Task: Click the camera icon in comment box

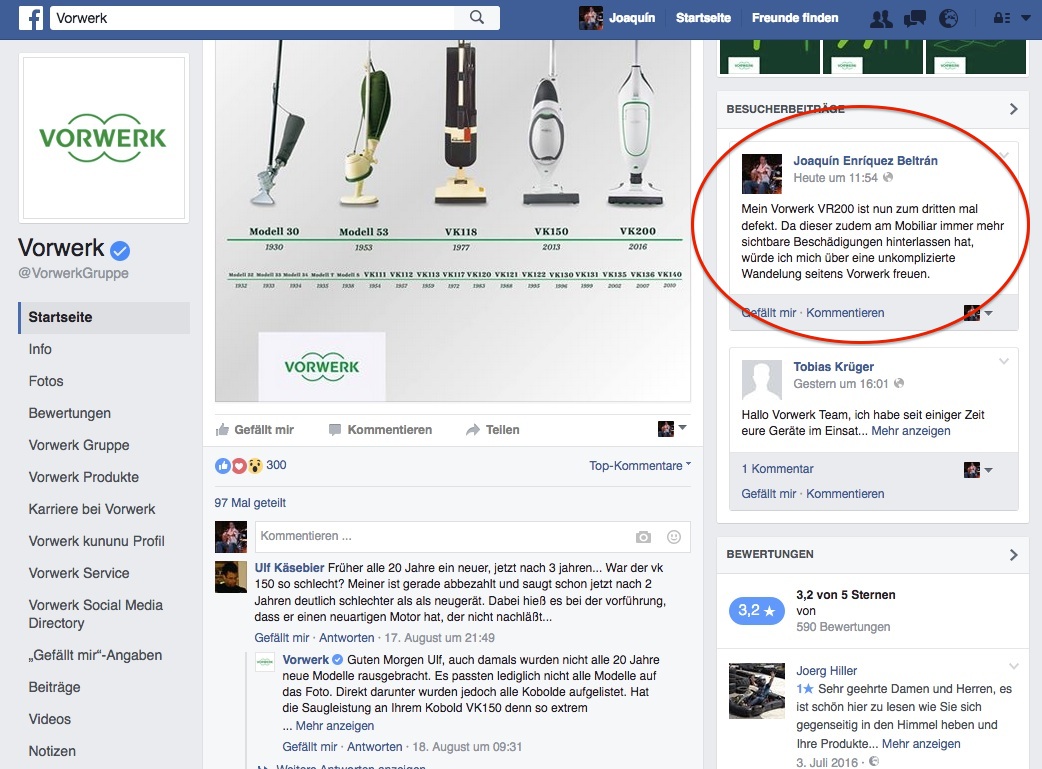Action: coord(643,537)
